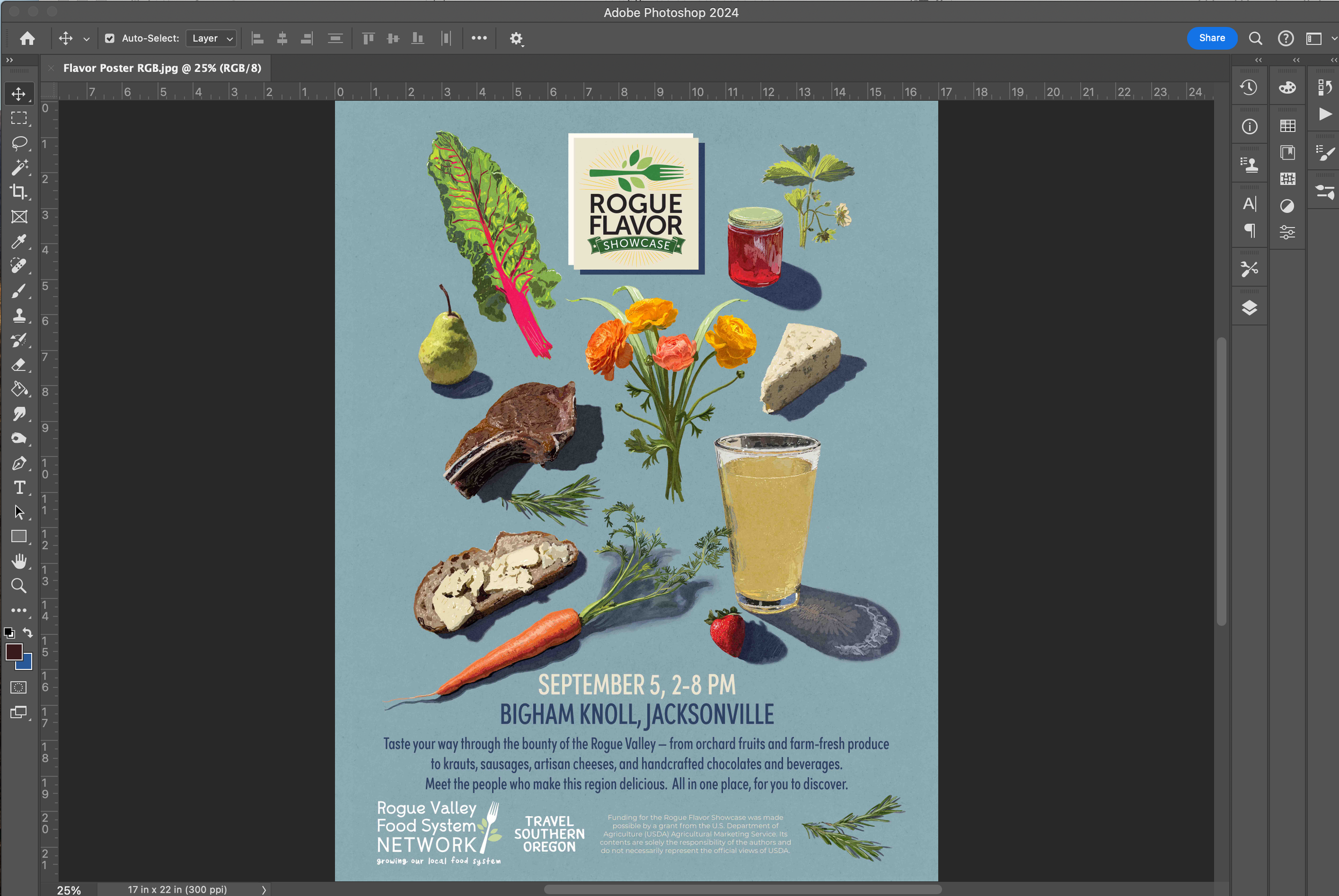Open move tool settings gear
Viewport: 1339px width, 896px height.
pos(516,38)
